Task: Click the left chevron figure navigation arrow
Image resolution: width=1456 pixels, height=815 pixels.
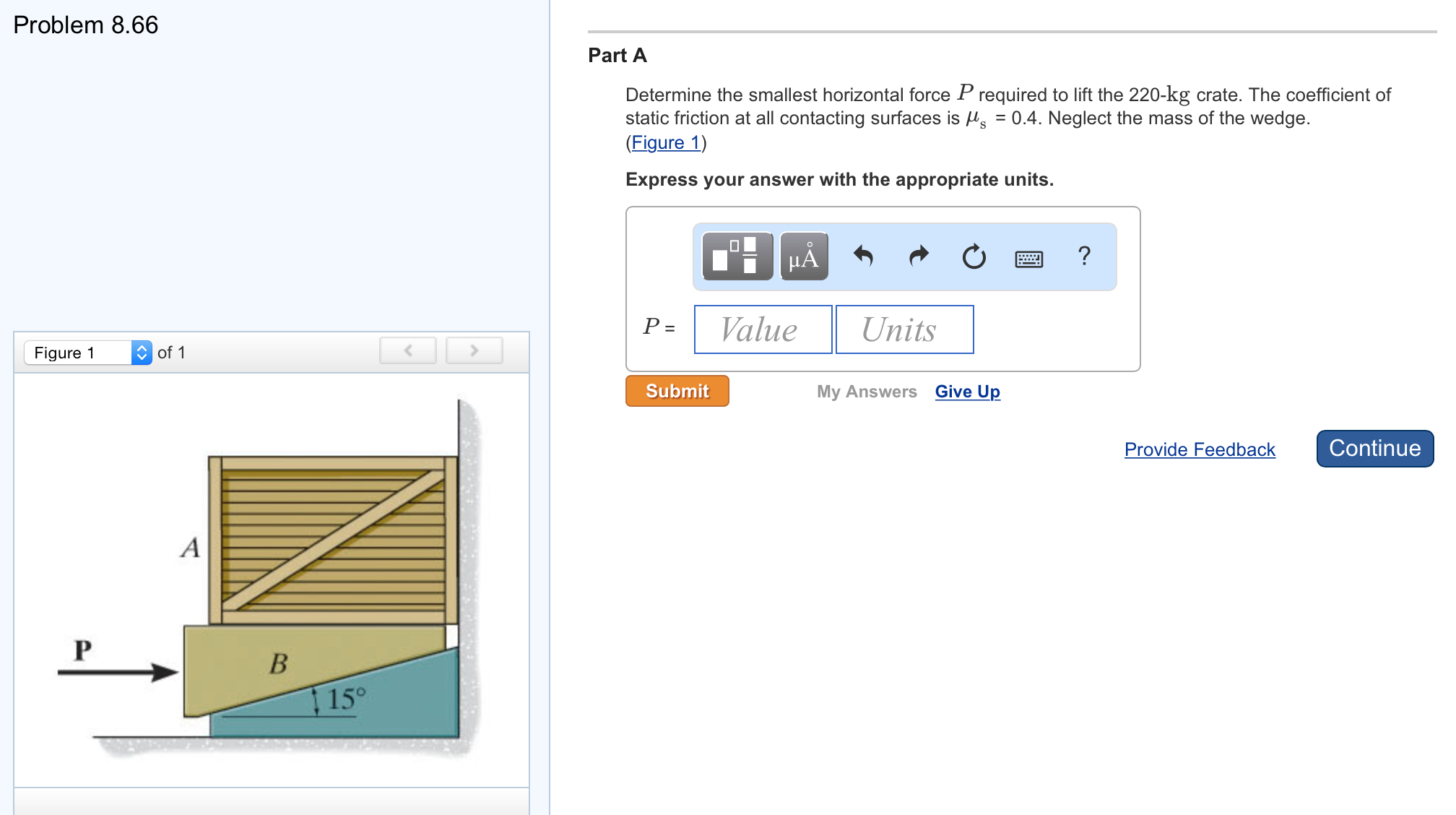Action: click(x=407, y=350)
